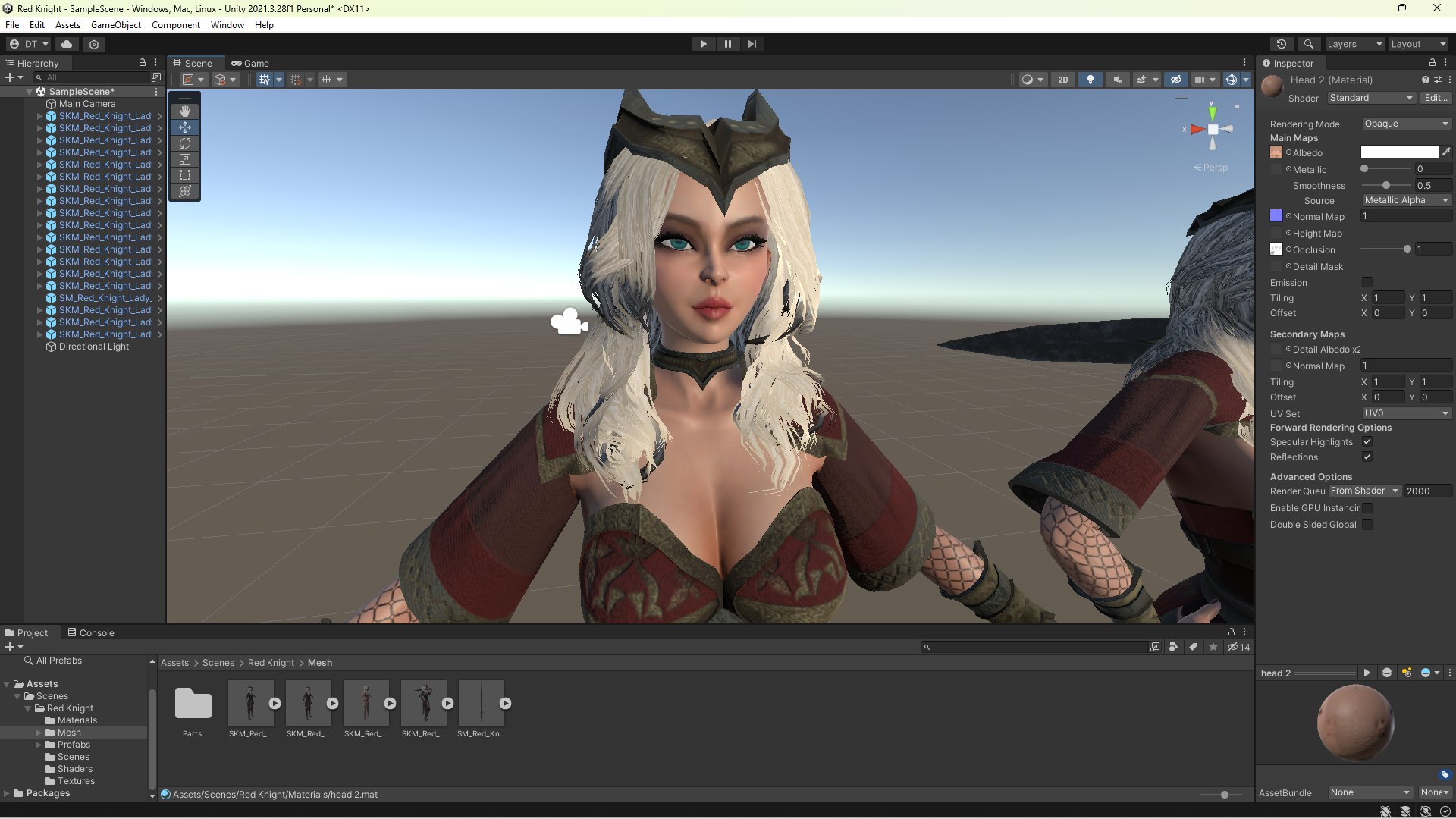1456x819 pixels.
Task: Open draw mode shading dropdown
Action: pyautogui.click(x=1032, y=80)
